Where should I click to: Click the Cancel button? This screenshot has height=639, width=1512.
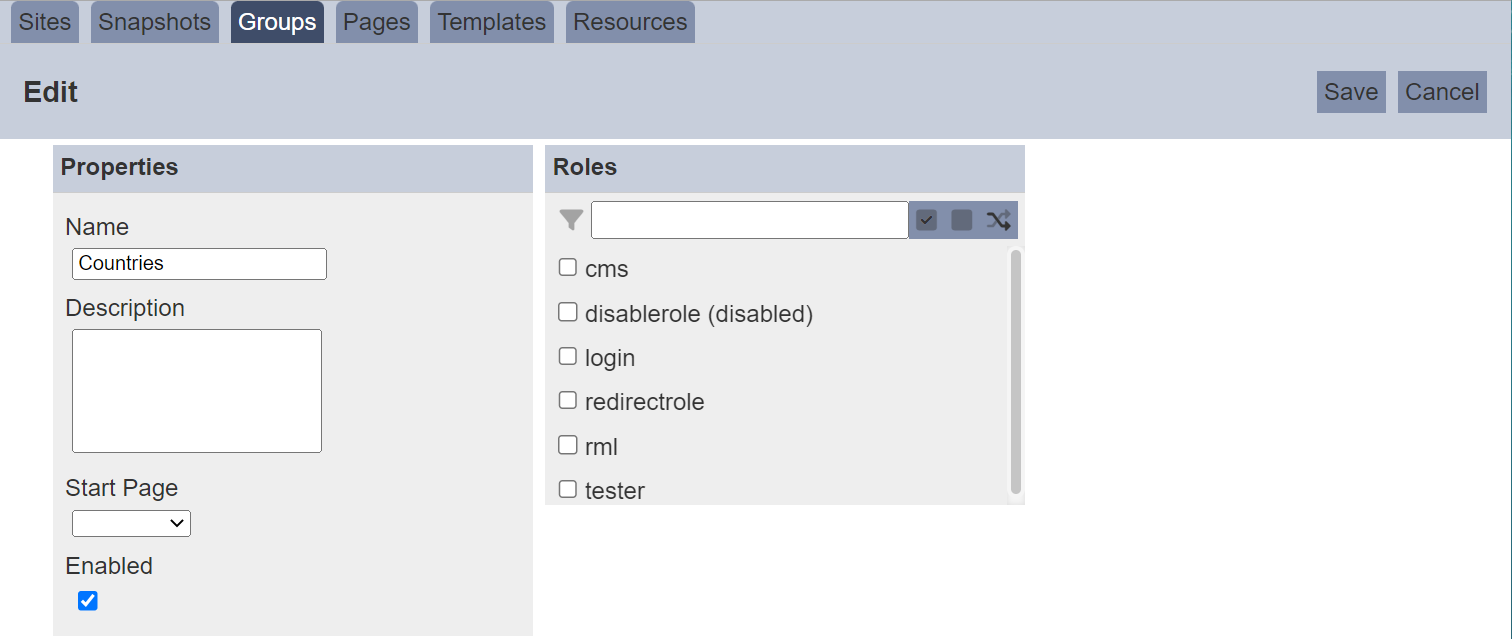point(1442,92)
